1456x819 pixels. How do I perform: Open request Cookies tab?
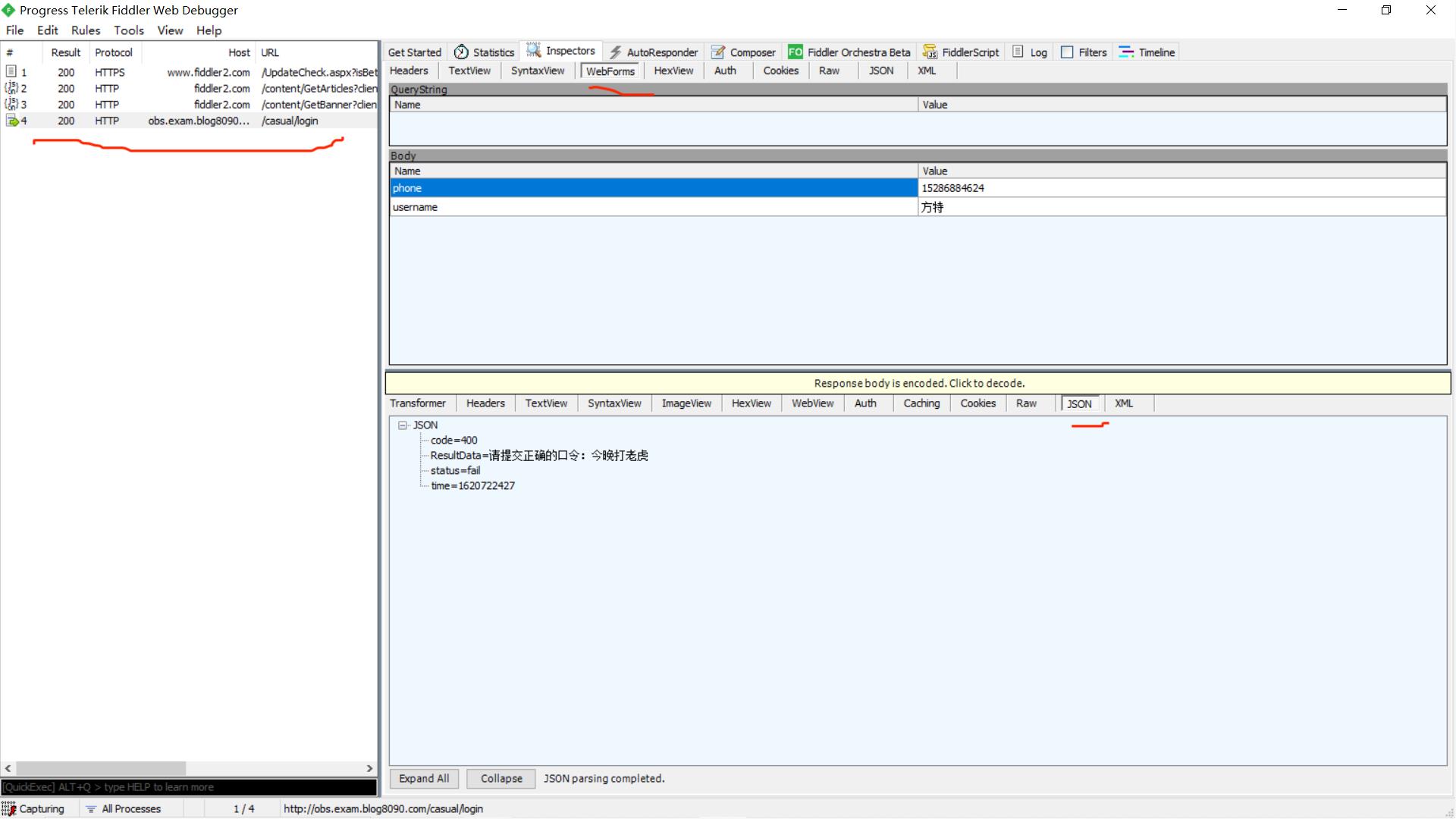point(780,71)
